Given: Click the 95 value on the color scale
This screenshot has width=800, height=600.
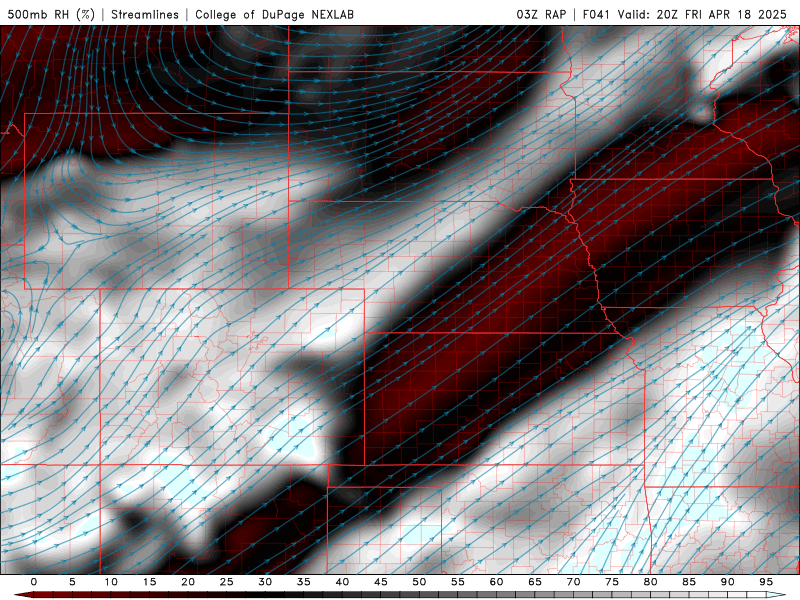Looking at the screenshot, I should tap(766, 582).
